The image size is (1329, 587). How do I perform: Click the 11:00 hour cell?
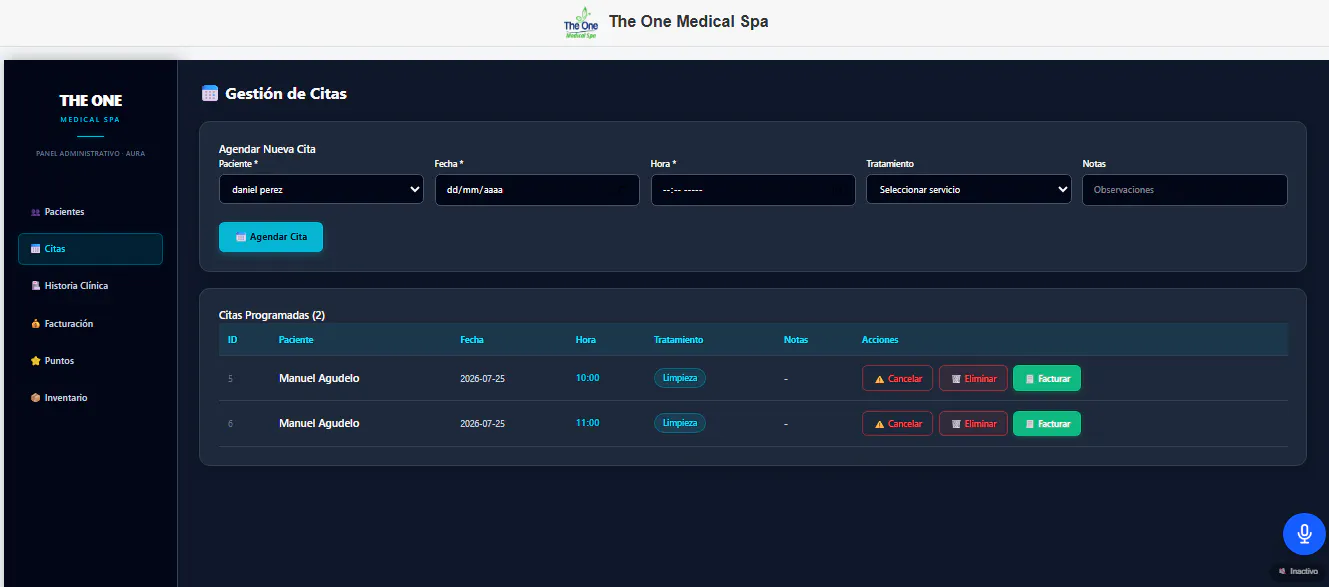(588, 423)
